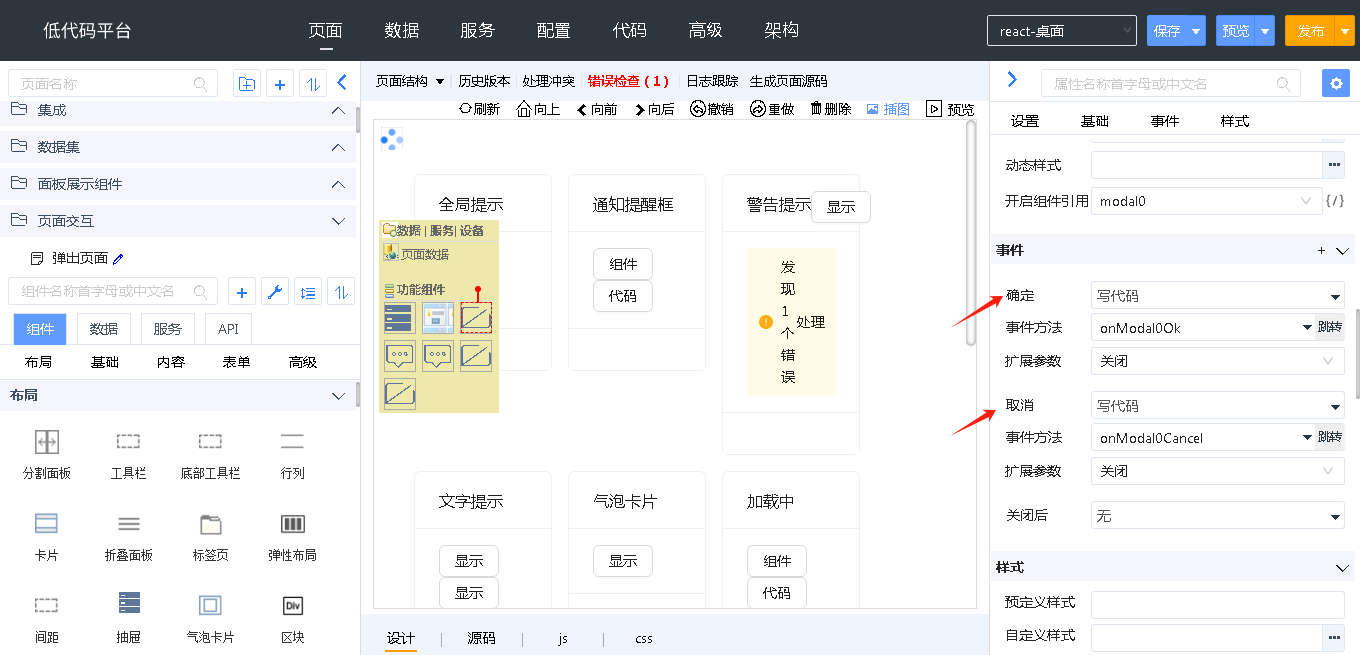
Task: Click the pencil icon next to 弹出页面
Action: point(118,258)
